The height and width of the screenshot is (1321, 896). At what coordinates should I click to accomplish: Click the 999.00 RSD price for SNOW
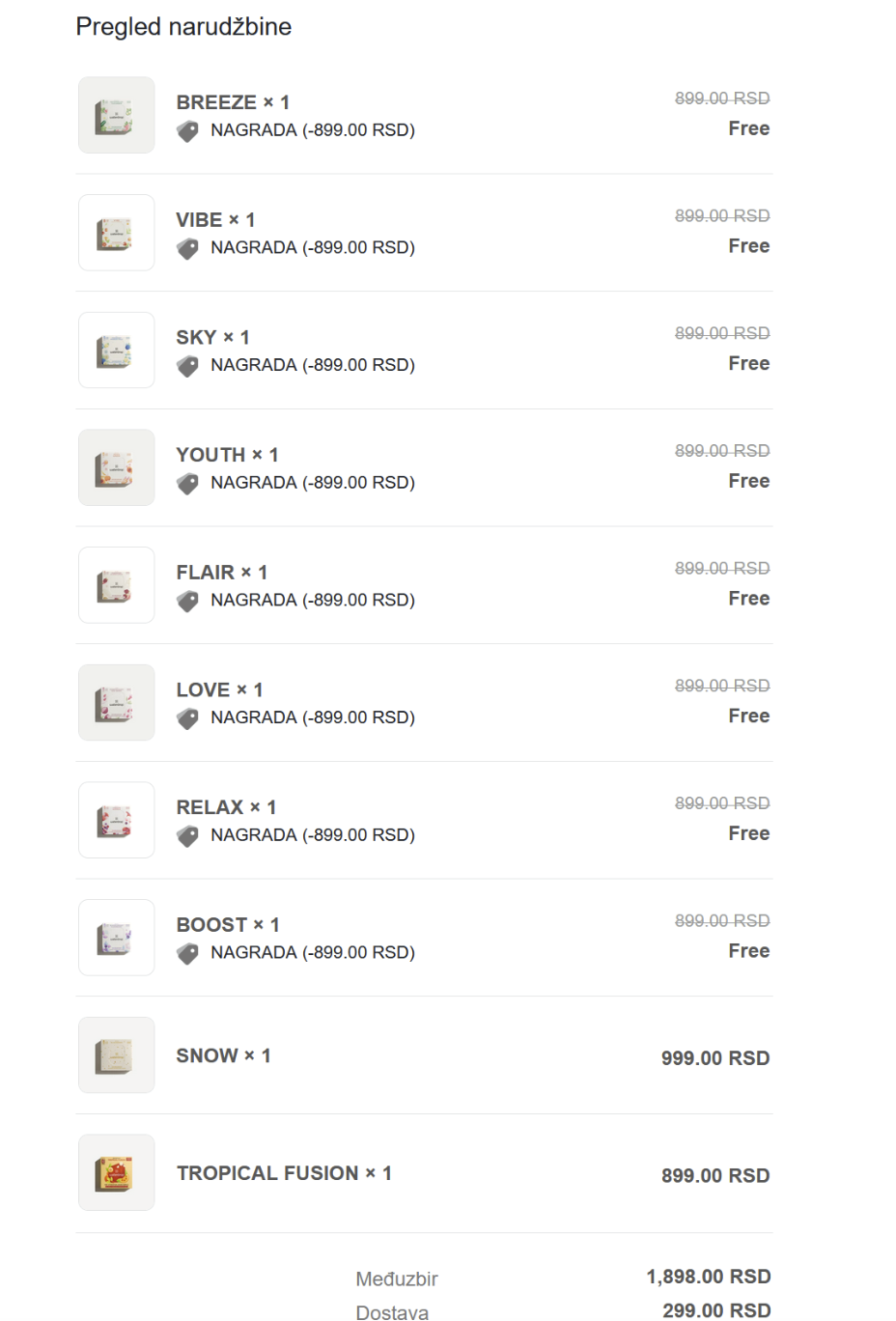pos(715,1058)
